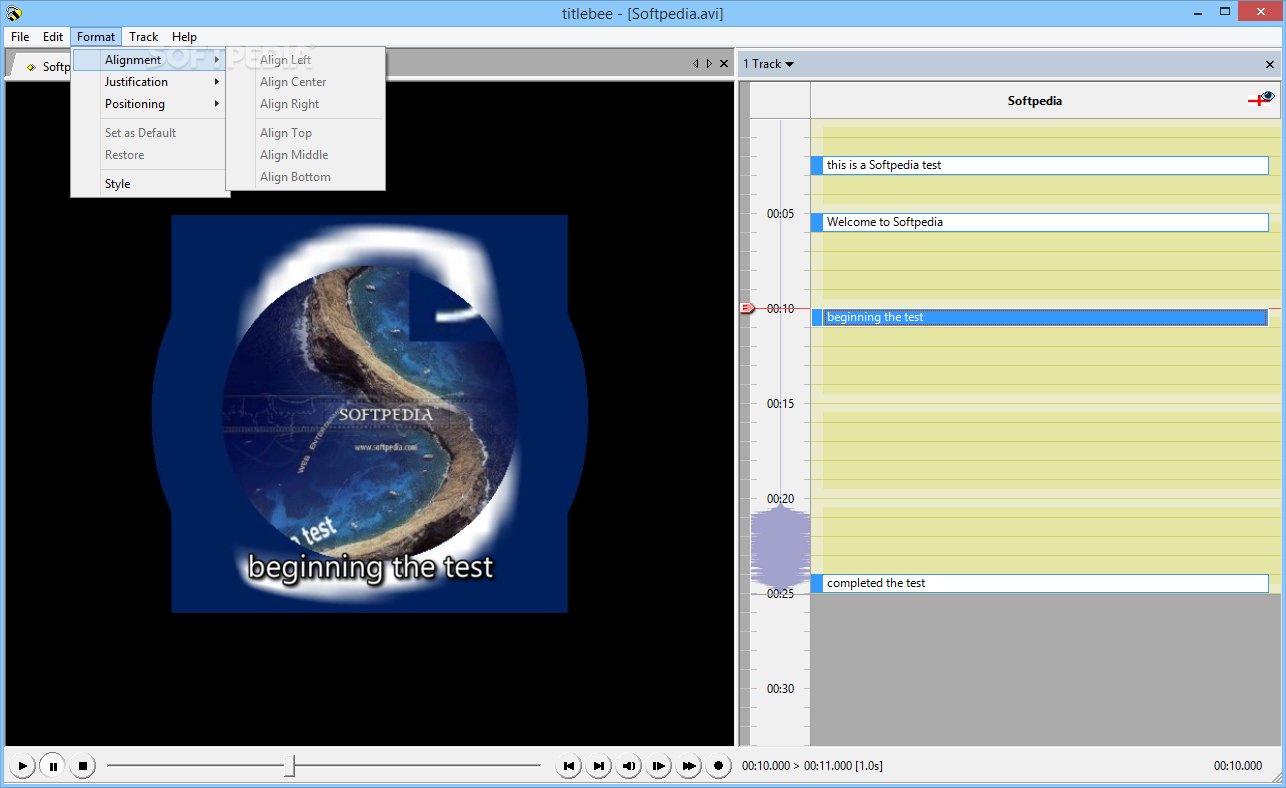Open the File menu

click(20, 37)
